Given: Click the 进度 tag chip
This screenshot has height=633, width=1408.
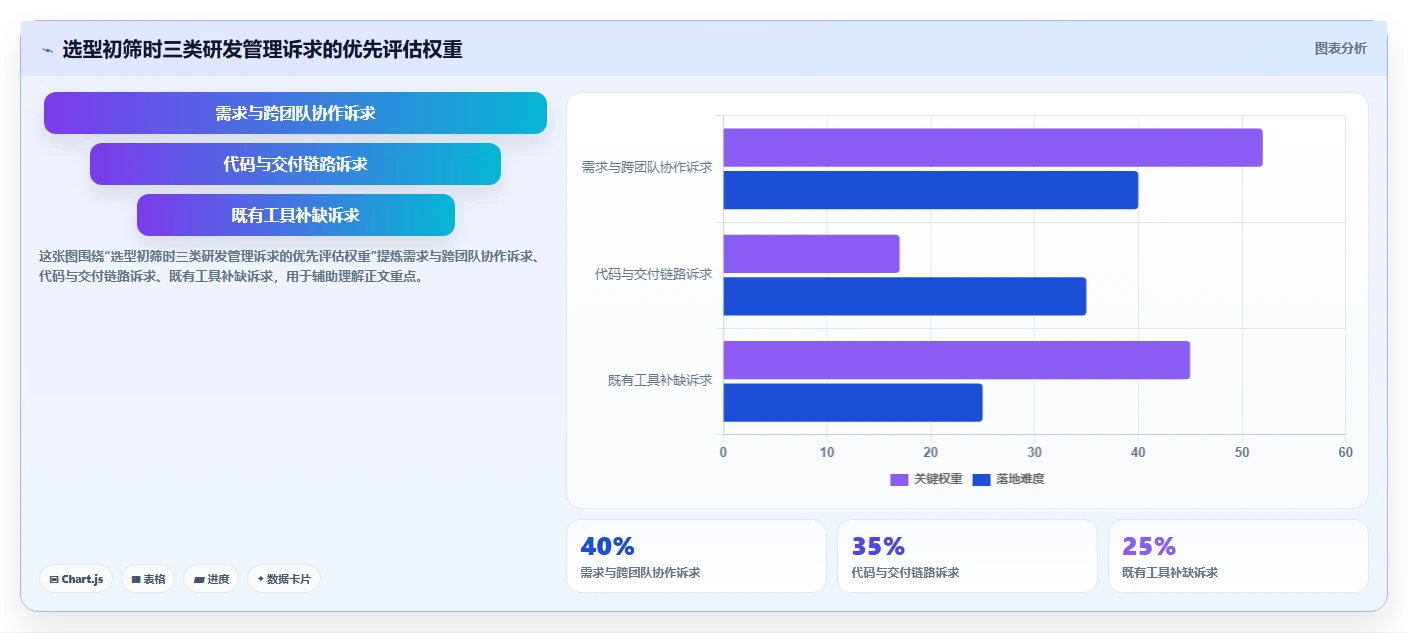Looking at the screenshot, I should pyautogui.click(x=211, y=579).
